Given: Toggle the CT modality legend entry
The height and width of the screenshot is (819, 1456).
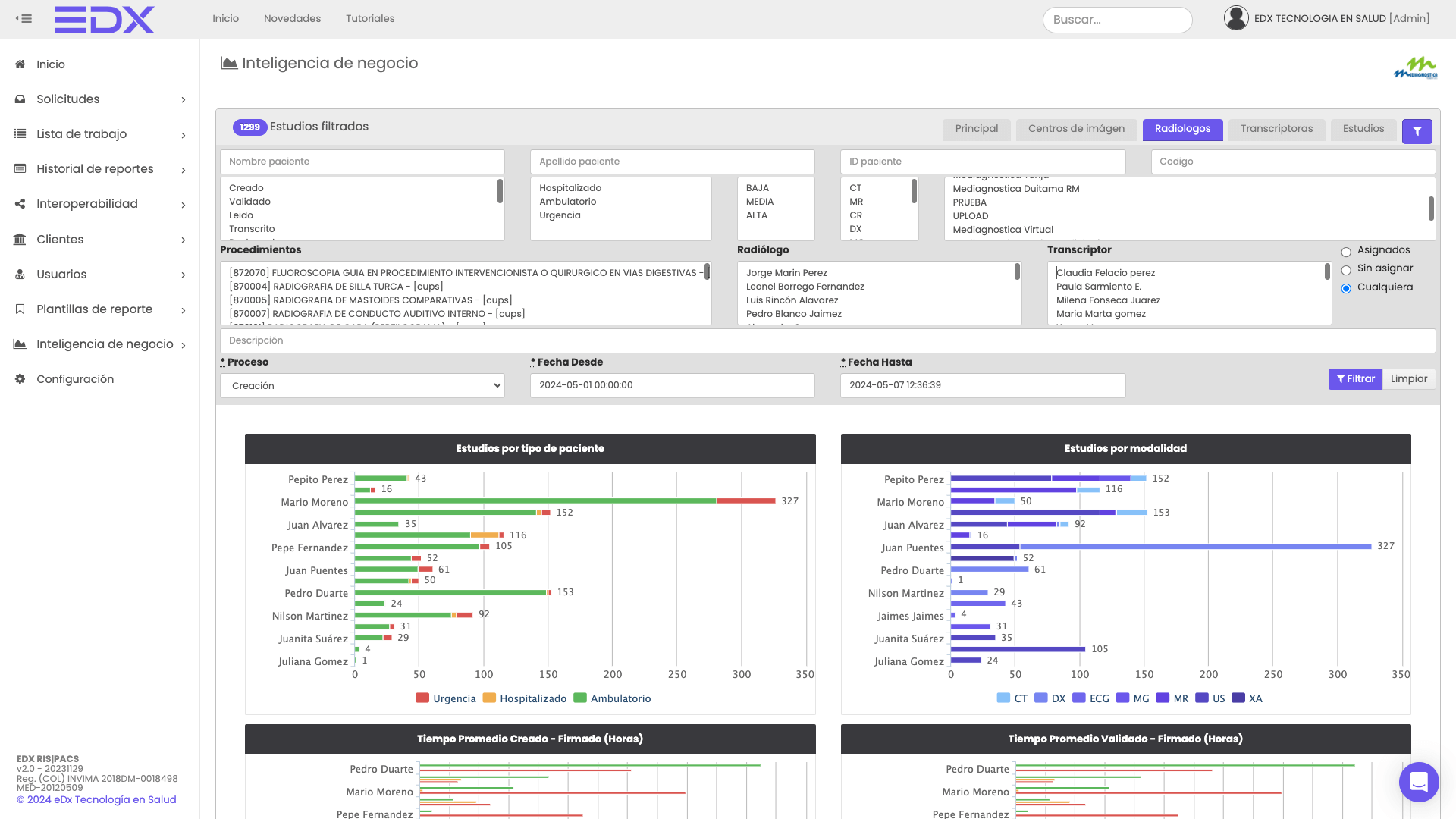Looking at the screenshot, I should point(1012,698).
